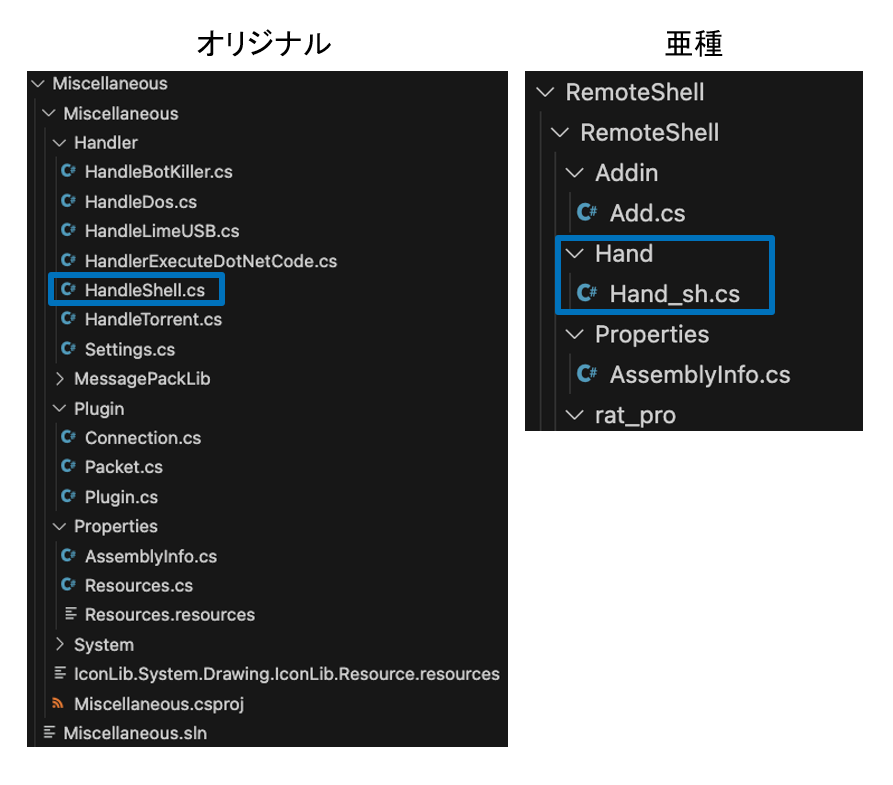Expand the System folder chevron
The width and height of the screenshot is (893, 785).
click(x=59, y=644)
